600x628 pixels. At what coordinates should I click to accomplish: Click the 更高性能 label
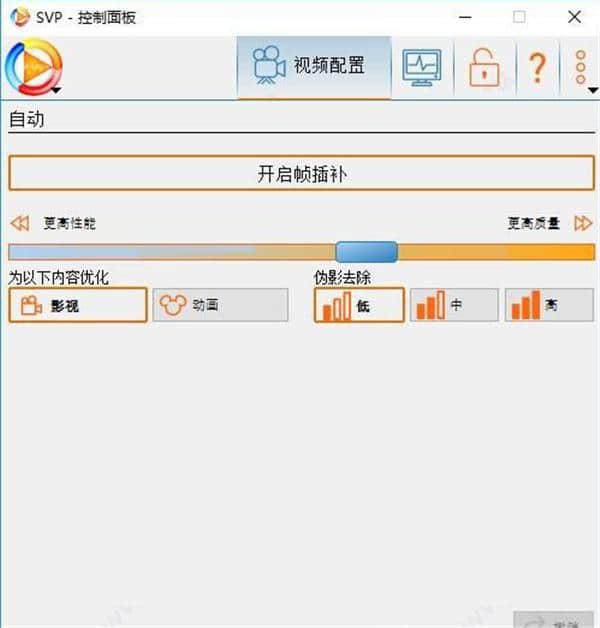click(x=70, y=223)
